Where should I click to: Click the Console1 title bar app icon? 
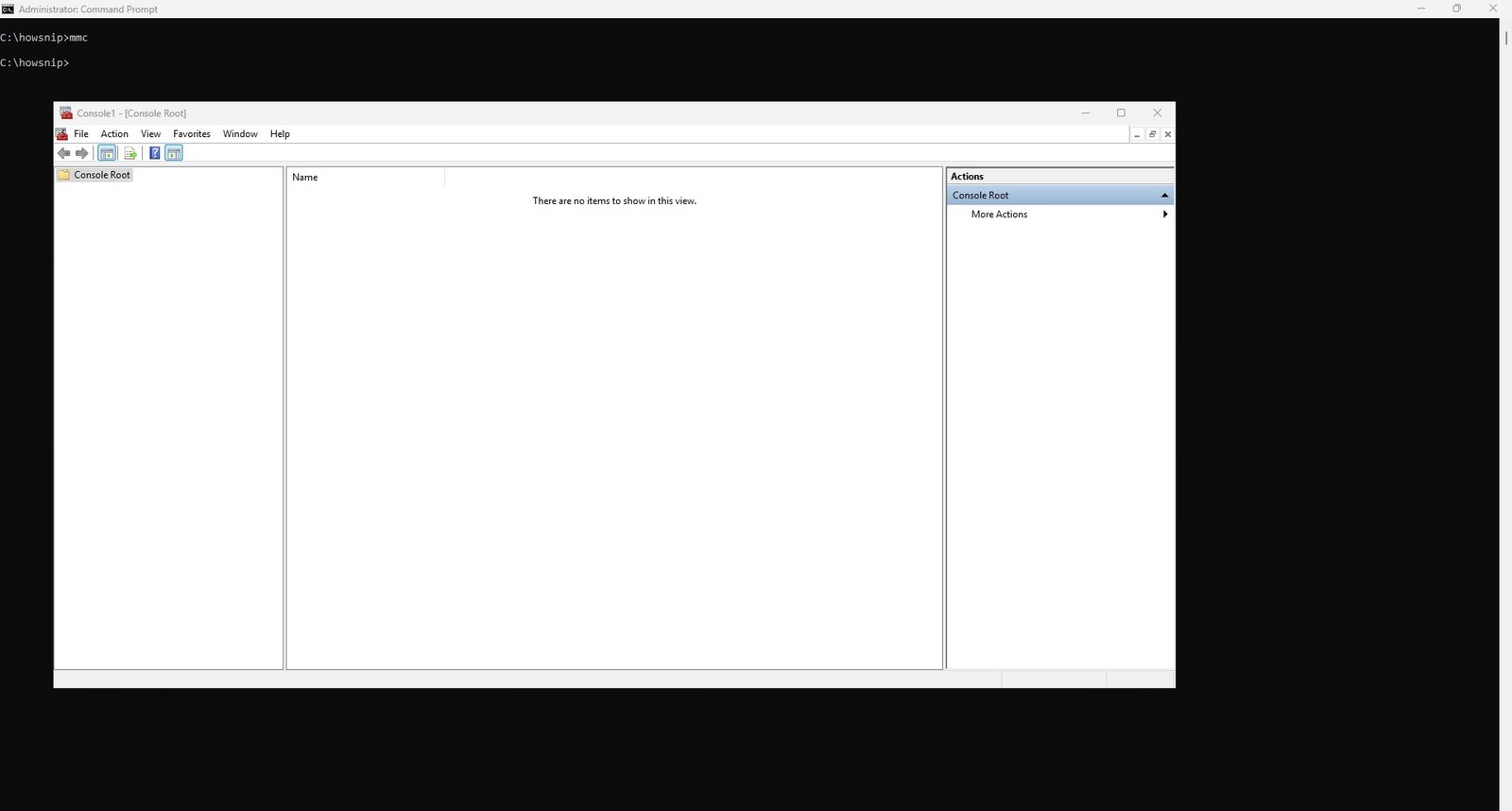(66, 112)
